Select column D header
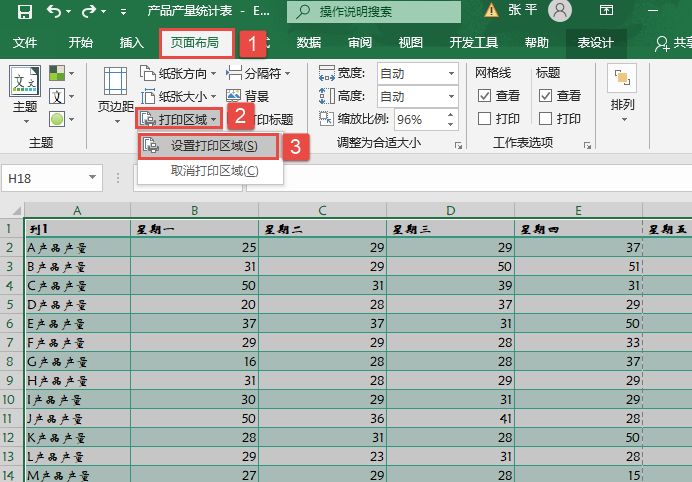Image resolution: width=692 pixels, height=482 pixels. pos(451,211)
